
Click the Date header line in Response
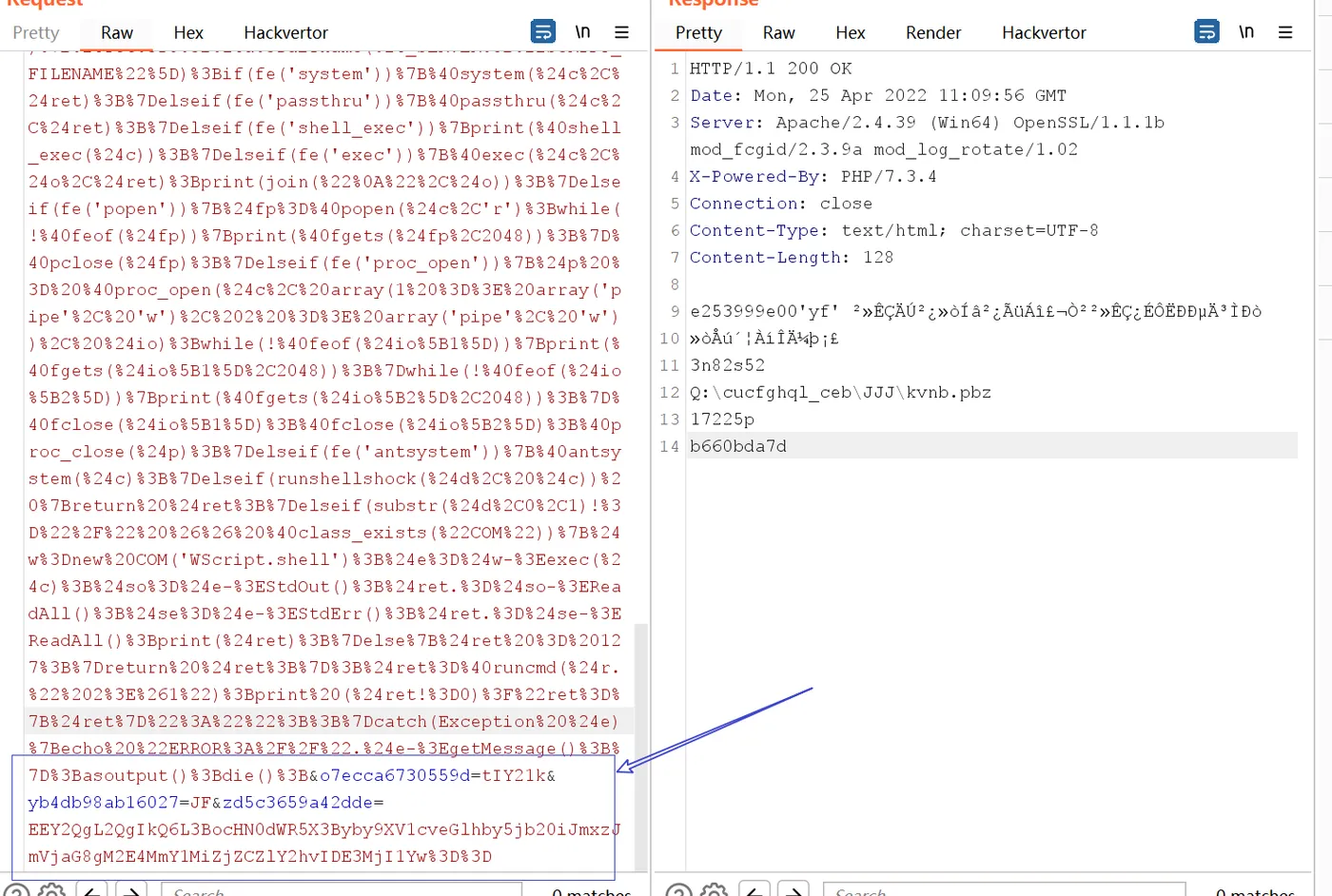[878, 95]
